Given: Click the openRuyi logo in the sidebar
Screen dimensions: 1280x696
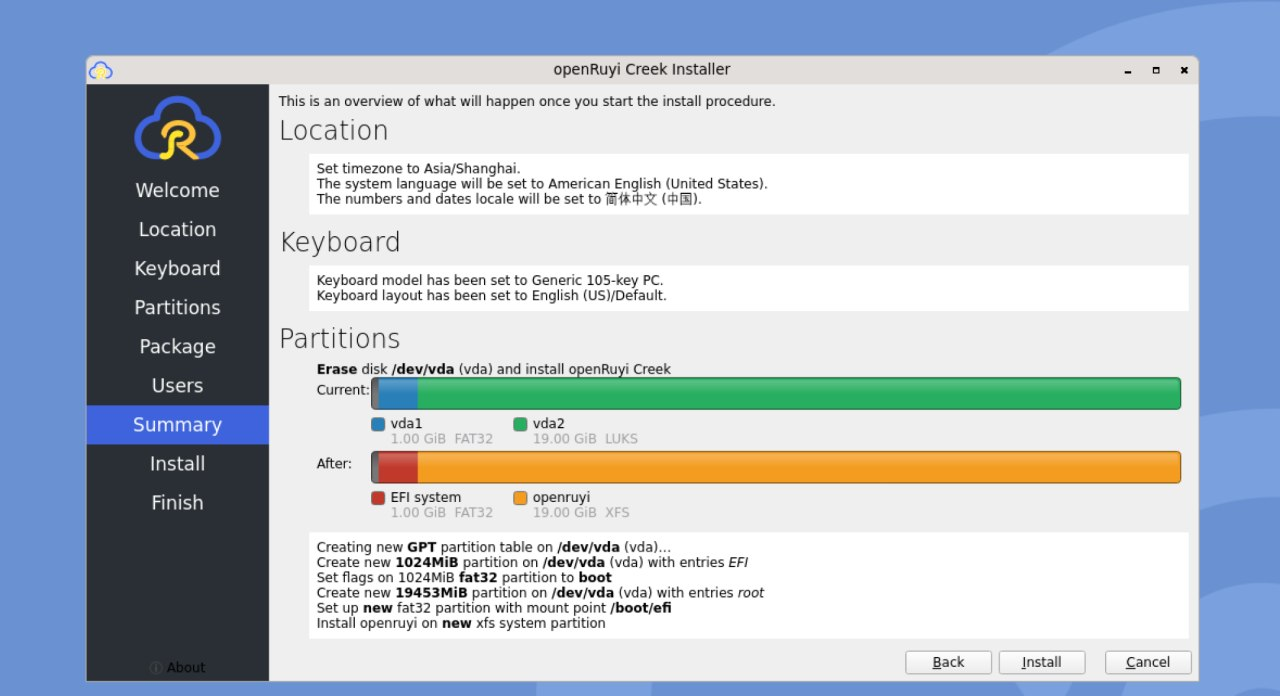Looking at the screenshot, I should coord(177,129).
